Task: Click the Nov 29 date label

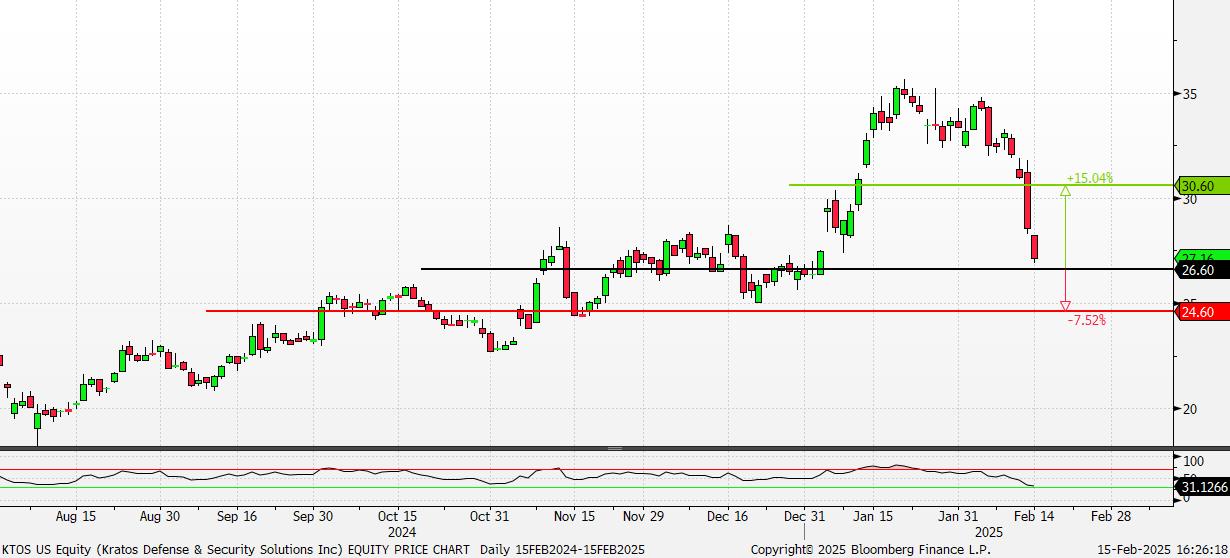Action: [x=643, y=517]
